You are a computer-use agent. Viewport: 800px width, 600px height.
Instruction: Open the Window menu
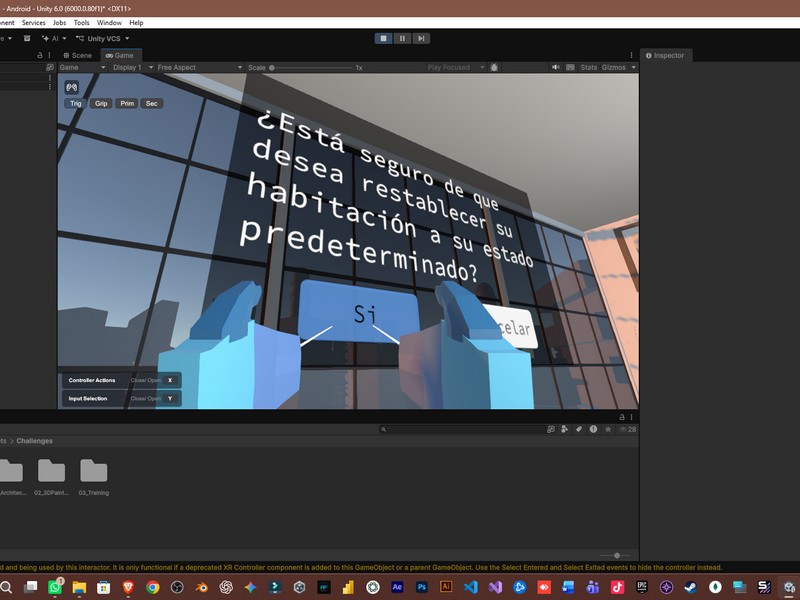pyautogui.click(x=109, y=22)
